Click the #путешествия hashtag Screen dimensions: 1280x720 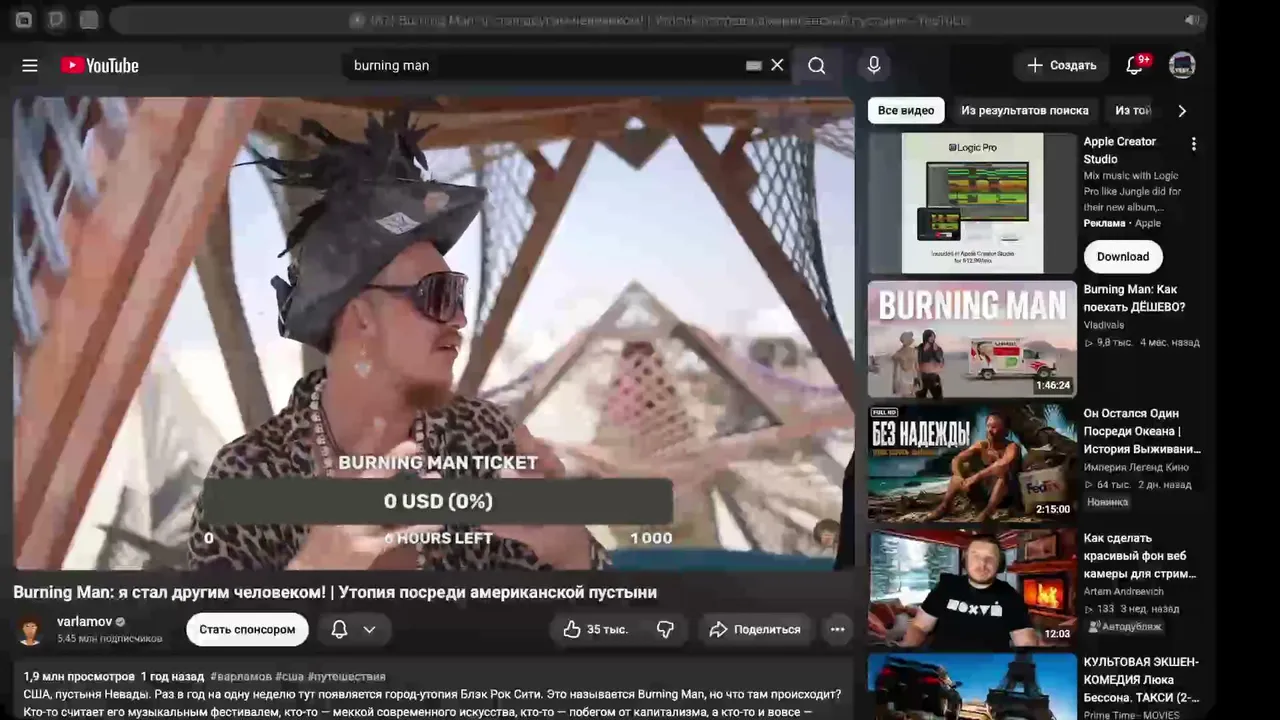[x=346, y=677]
